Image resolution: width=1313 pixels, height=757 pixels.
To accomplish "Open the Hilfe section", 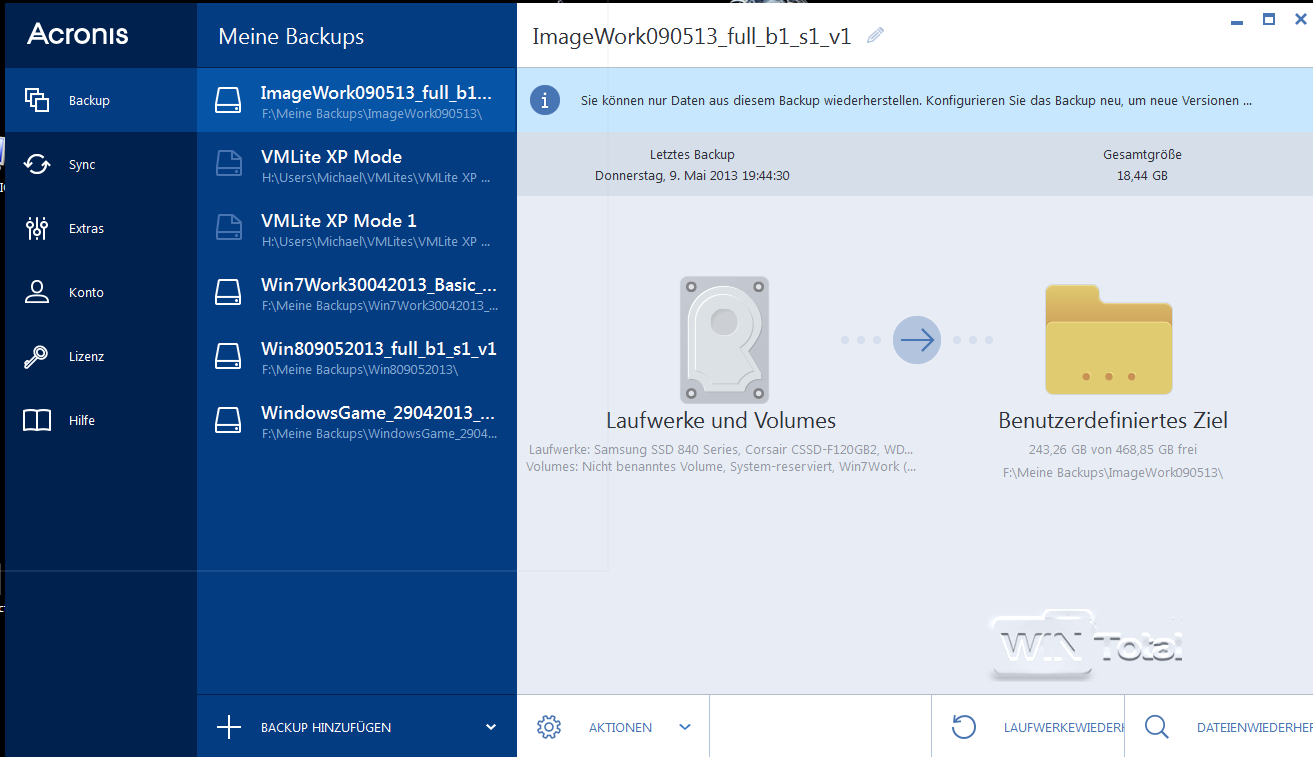I will (101, 420).
